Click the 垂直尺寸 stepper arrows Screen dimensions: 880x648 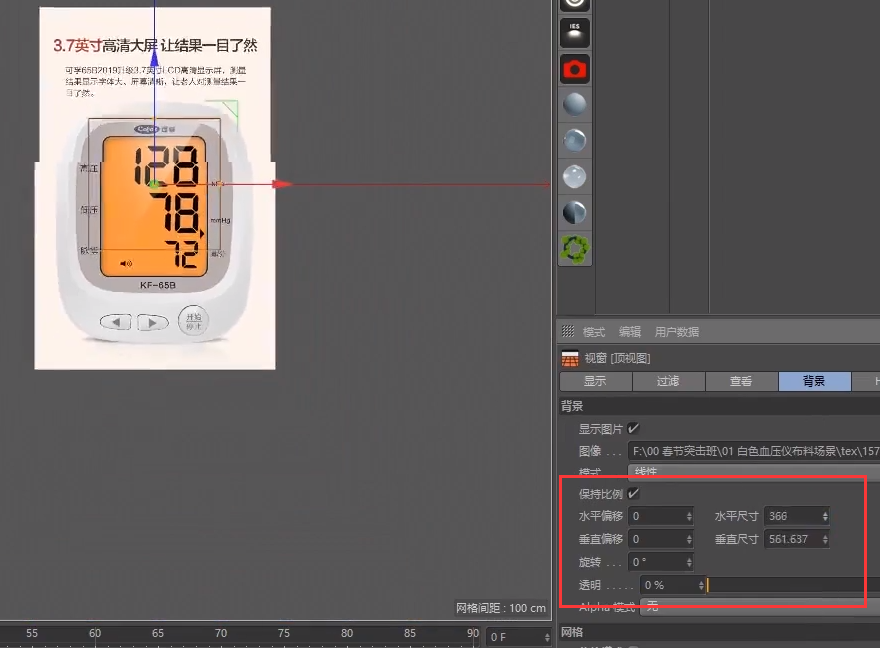825,539
